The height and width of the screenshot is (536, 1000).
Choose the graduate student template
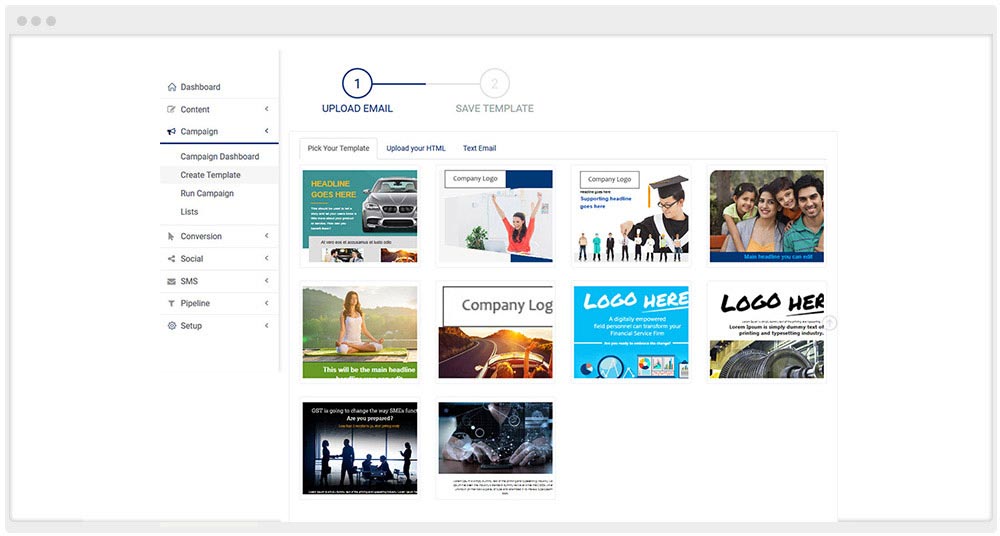pyautogui.click(x=631, y=216)
